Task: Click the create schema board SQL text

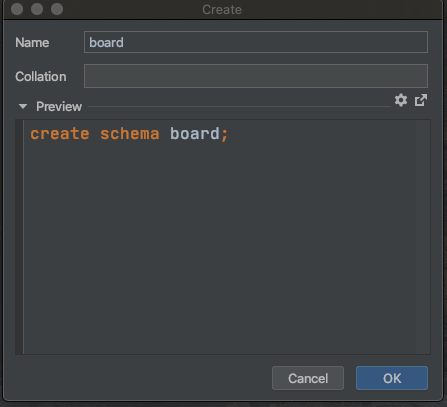Action: (x=129, y=134)
